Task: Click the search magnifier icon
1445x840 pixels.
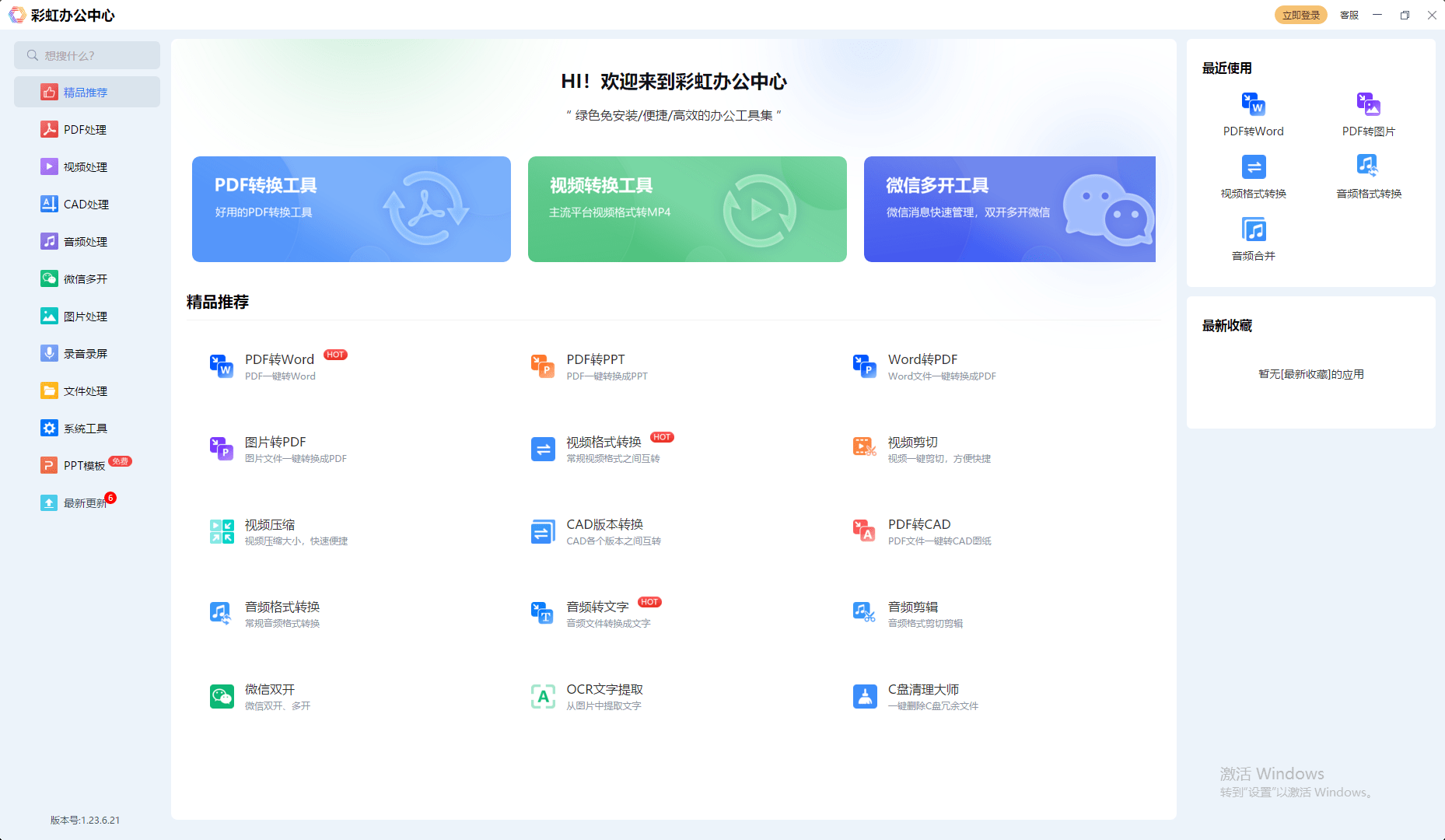Action: coord(33,55)
